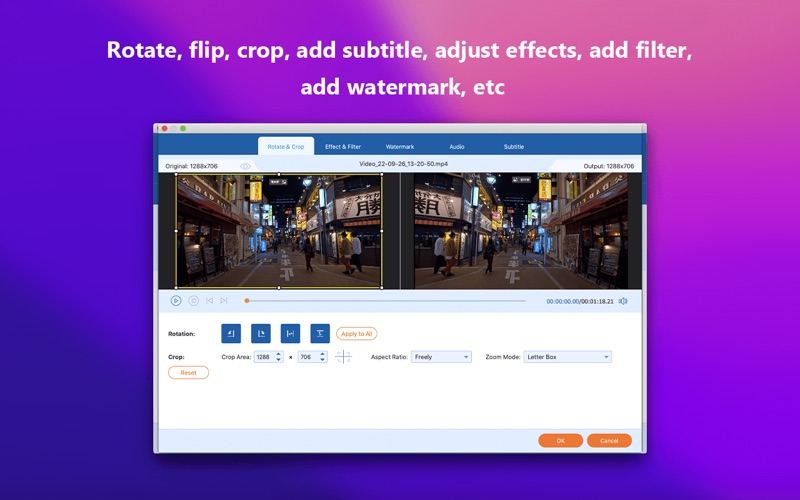Mute the volume speaker icon

[623, 302]
